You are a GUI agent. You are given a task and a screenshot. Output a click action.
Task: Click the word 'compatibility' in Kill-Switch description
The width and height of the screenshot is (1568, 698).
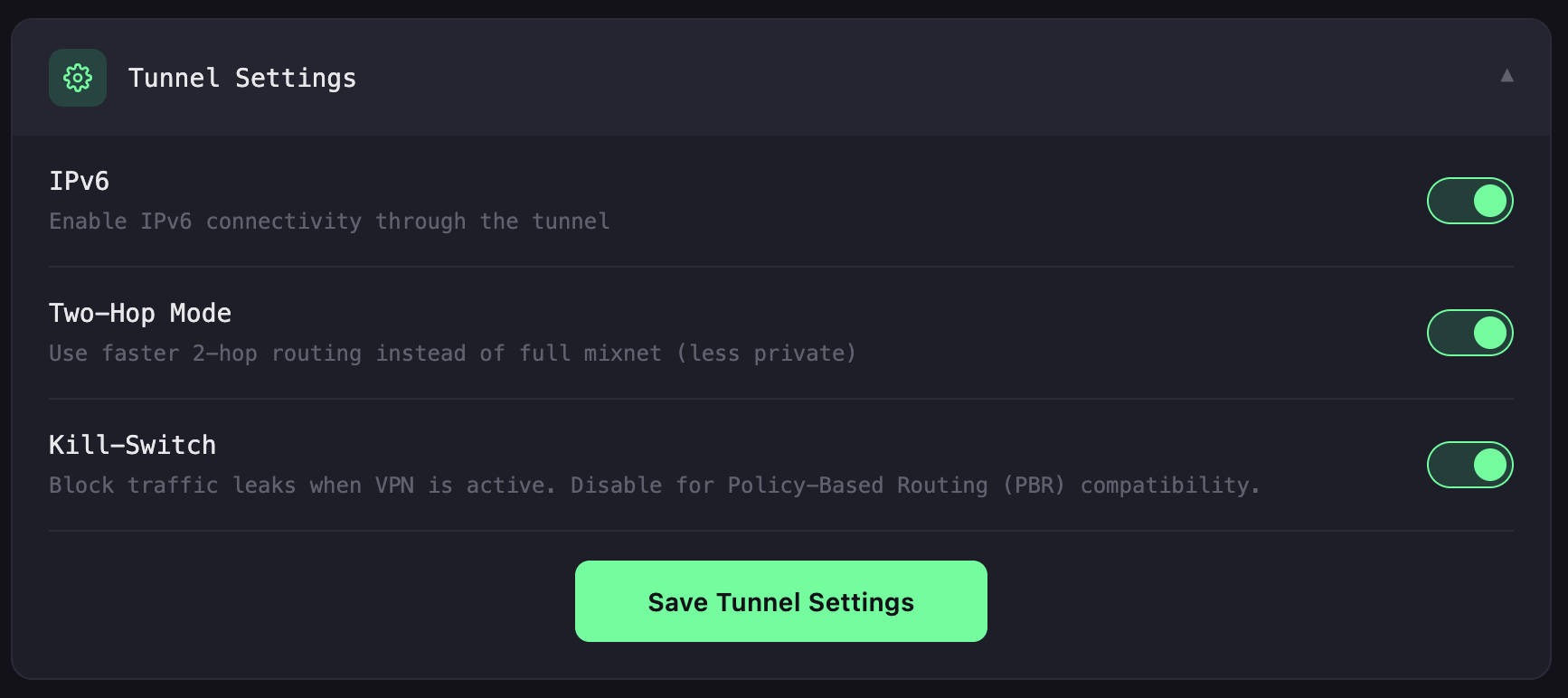(x=1165, y=486)
